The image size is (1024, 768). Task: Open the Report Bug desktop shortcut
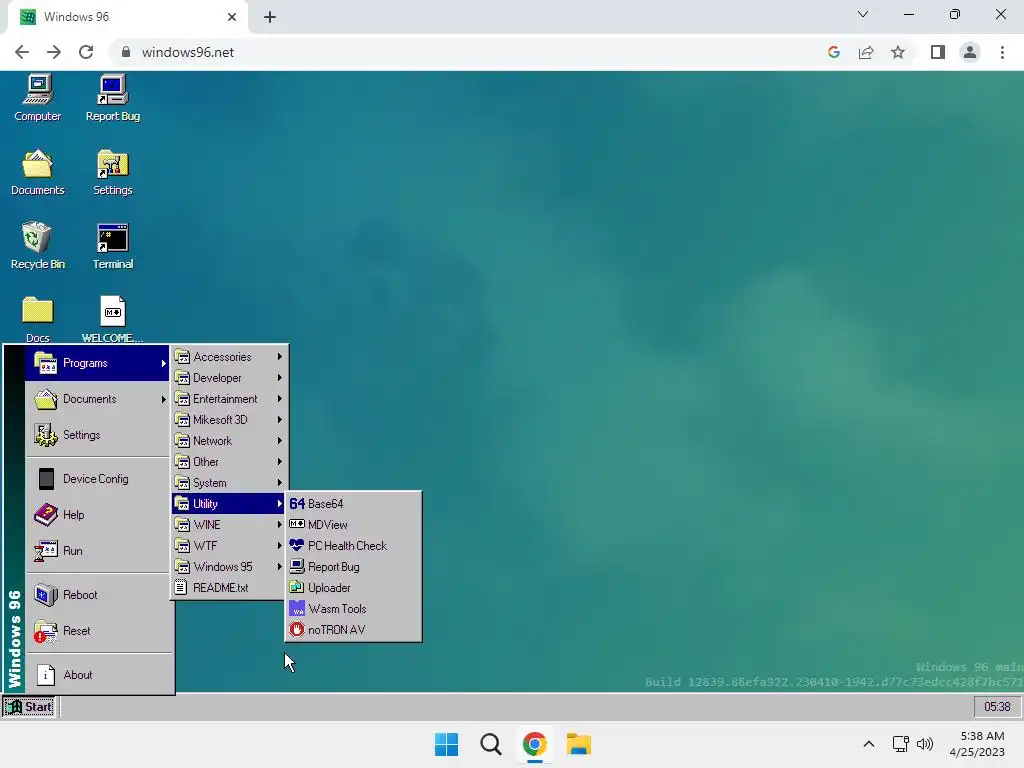click(112, 98)
